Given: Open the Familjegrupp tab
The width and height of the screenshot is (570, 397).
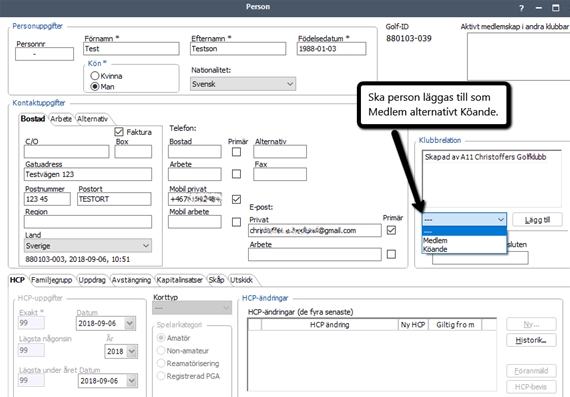Looking at the screenshot, I should 51,280.
